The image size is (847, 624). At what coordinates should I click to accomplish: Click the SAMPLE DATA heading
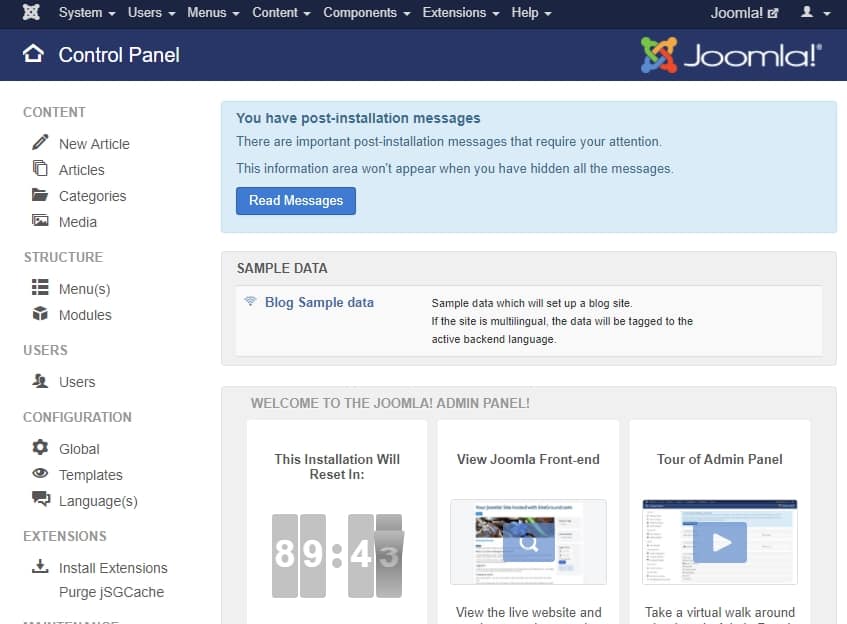(282, 268)
